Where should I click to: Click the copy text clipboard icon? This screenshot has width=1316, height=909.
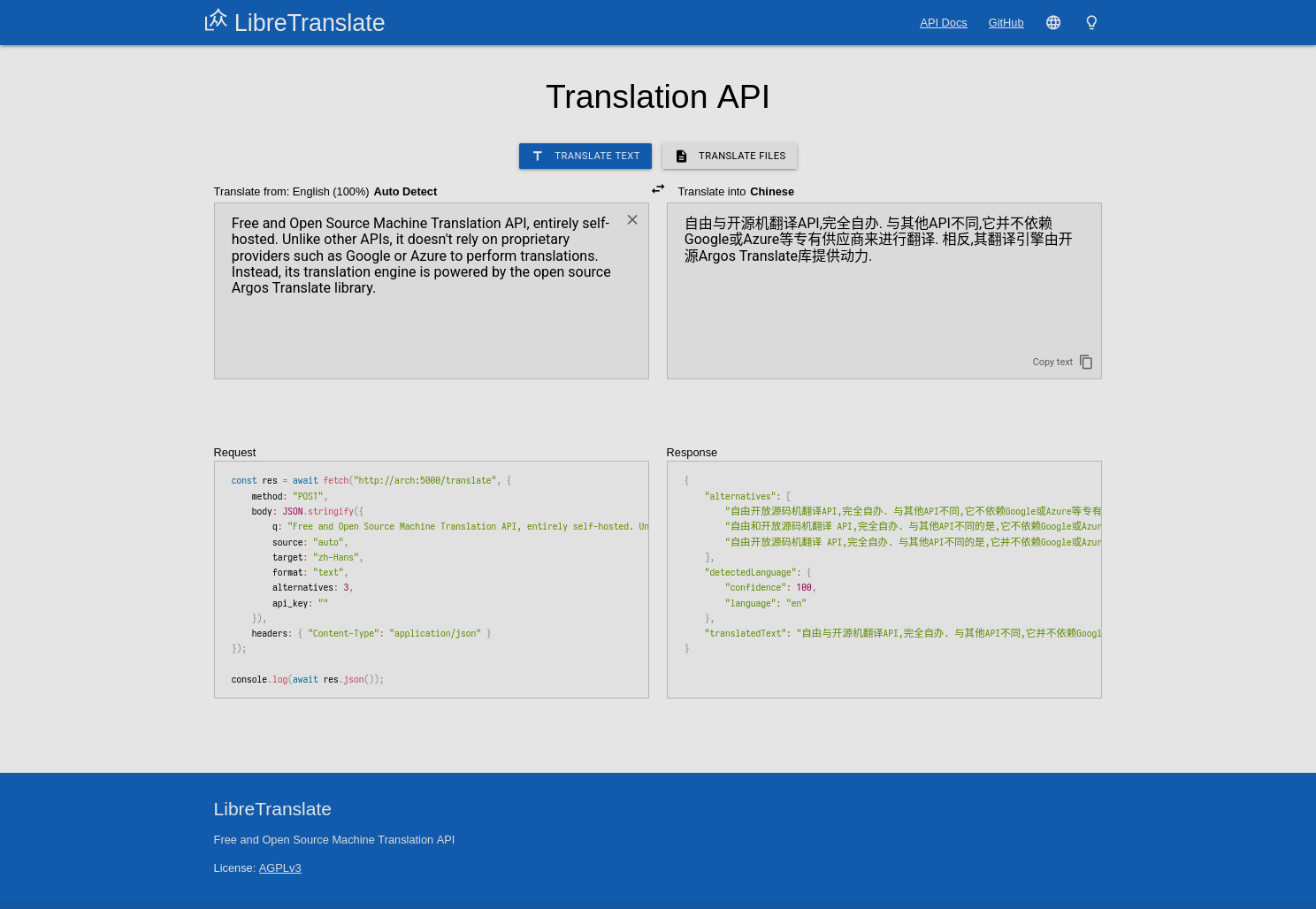[1086, 363]
